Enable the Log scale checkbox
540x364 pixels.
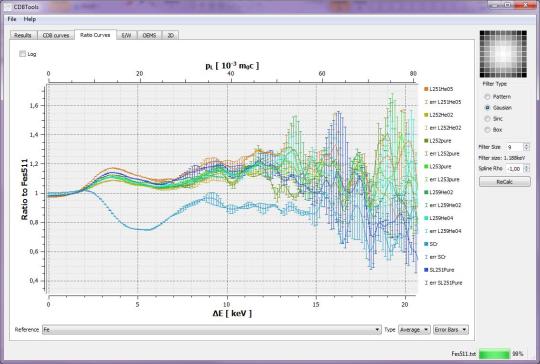click(x=22, y=54)
